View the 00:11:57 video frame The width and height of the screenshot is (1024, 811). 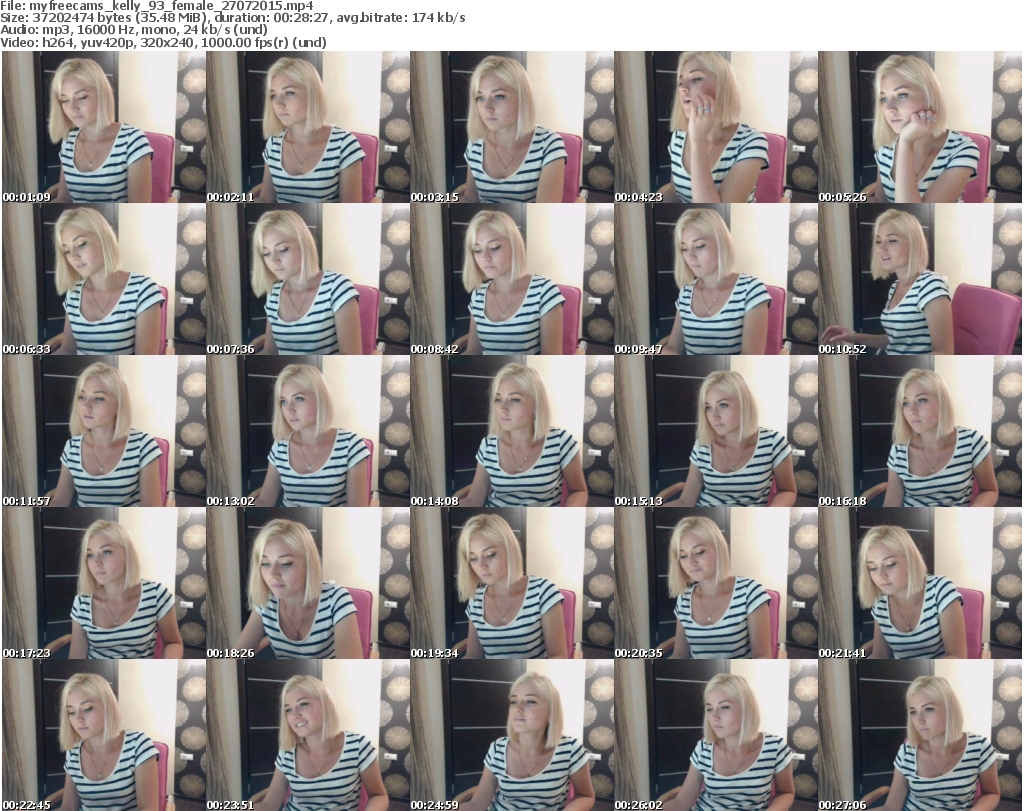click(x=104, y=431)
